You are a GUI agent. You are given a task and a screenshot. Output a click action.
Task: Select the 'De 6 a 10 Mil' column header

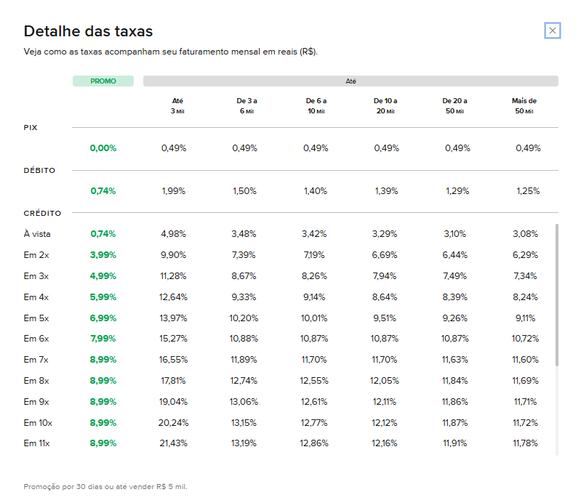[x=316, y=106]
